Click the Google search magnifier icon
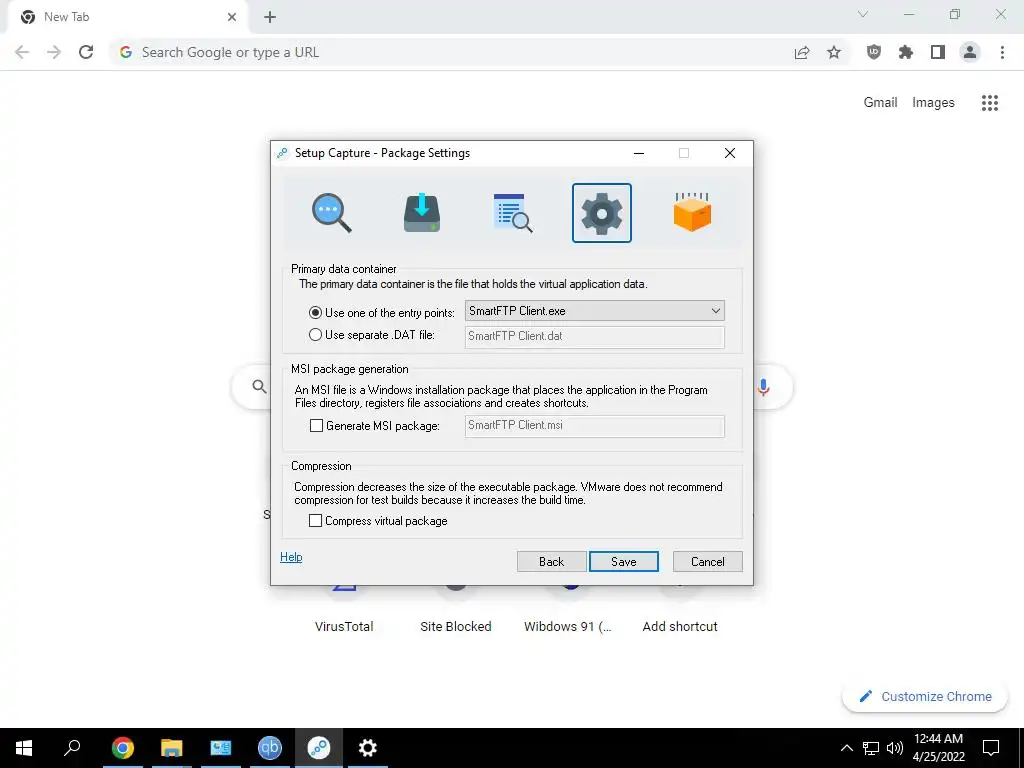The image size is (1024, 768). coord(259,387)
